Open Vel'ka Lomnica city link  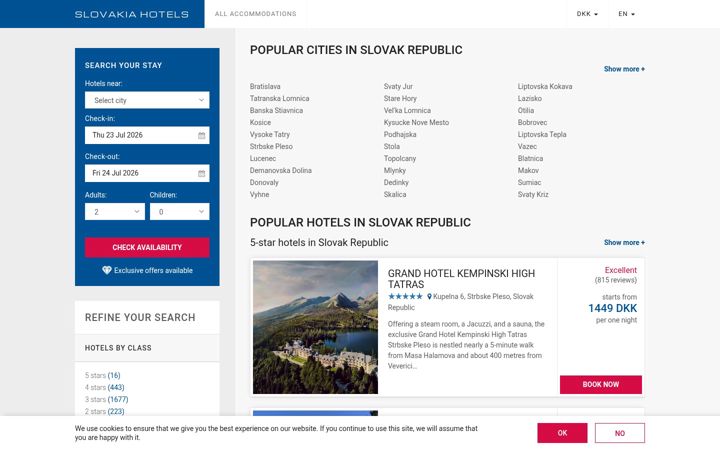pyautogui.click(x=407, y=110)
